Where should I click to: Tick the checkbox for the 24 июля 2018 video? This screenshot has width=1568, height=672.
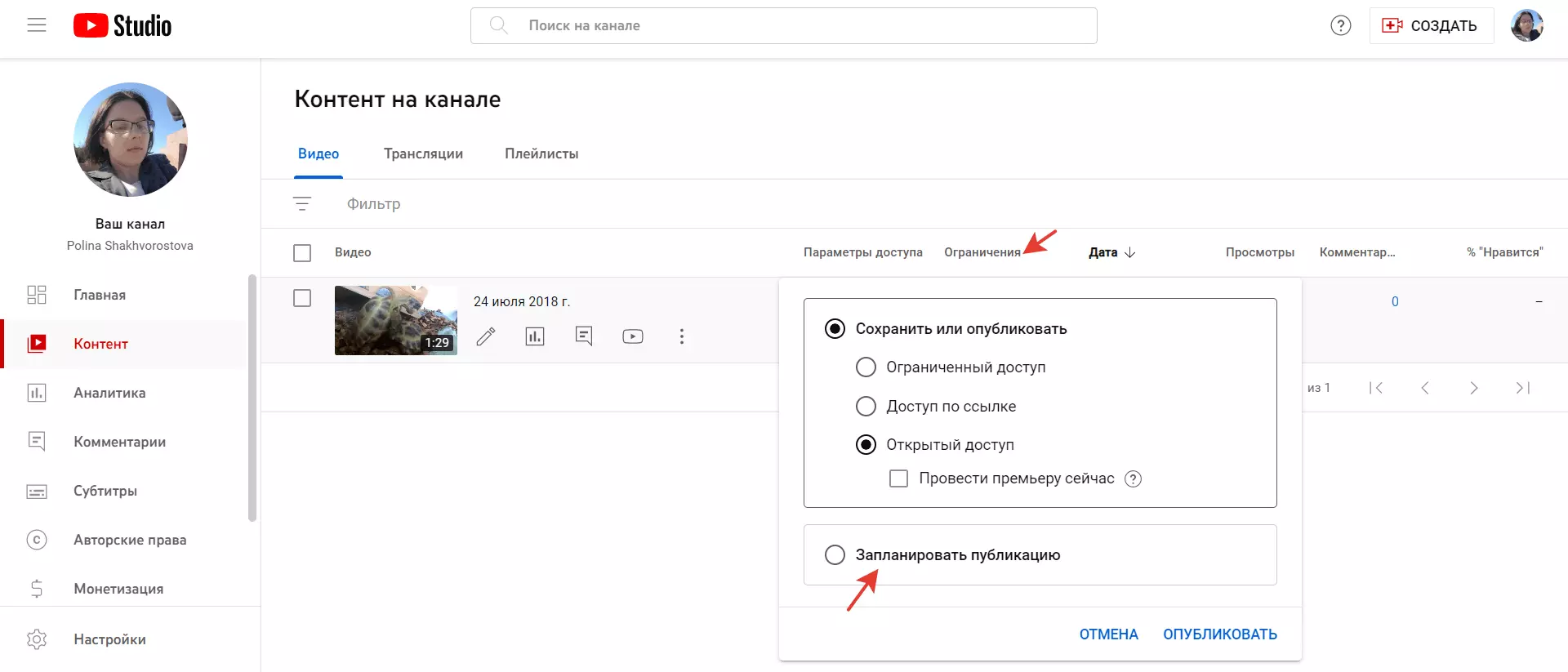[x=302, y=298]
